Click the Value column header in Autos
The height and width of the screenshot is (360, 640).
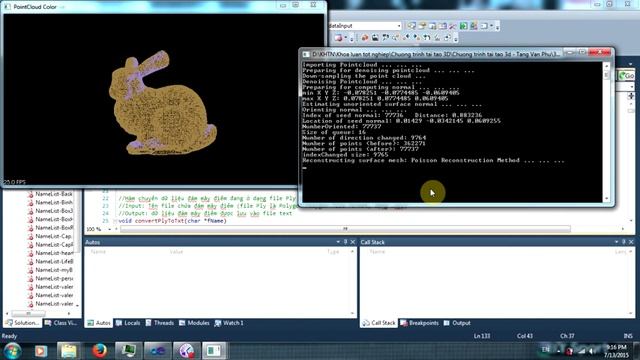[x=176, y=252]
